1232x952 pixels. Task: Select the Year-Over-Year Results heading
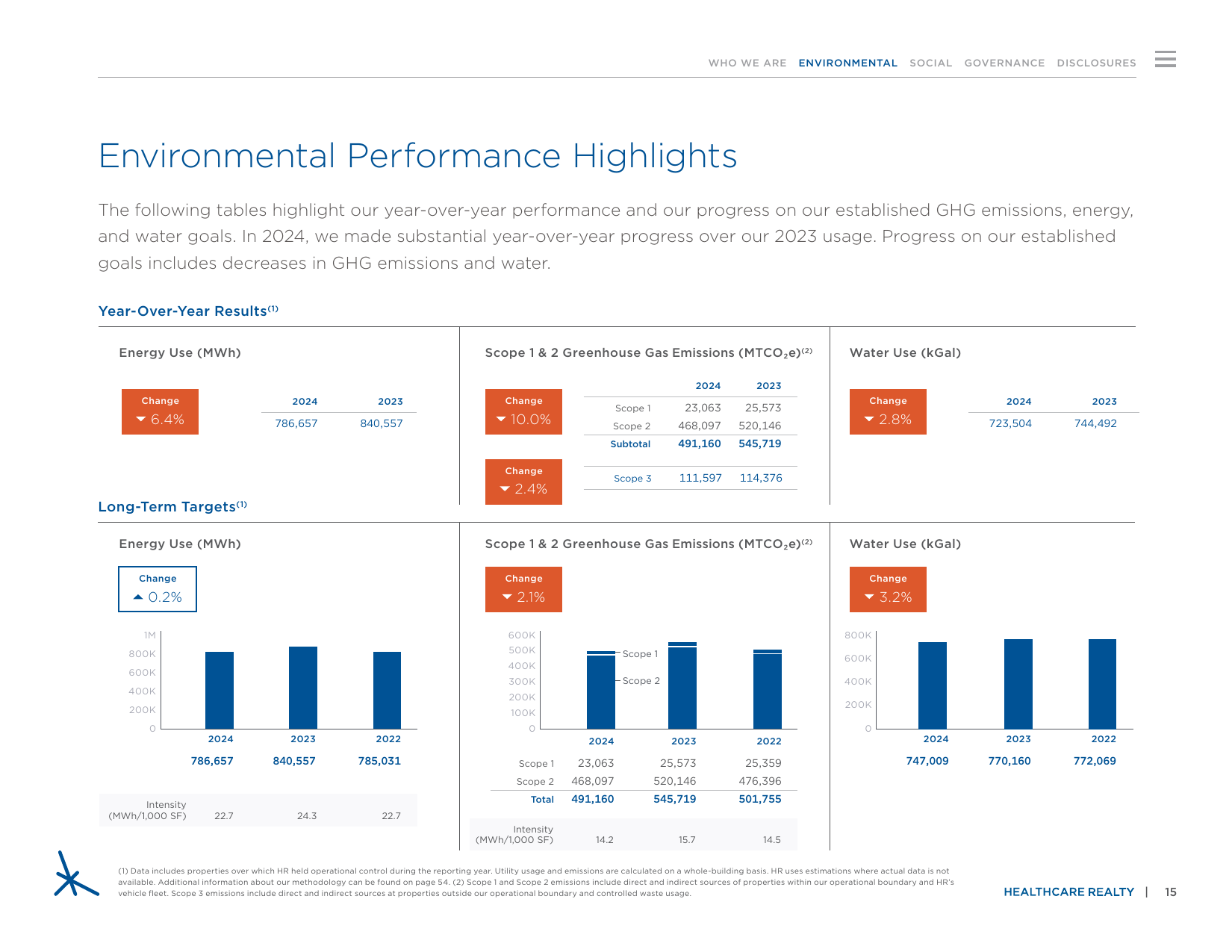(x=188, y=311)
